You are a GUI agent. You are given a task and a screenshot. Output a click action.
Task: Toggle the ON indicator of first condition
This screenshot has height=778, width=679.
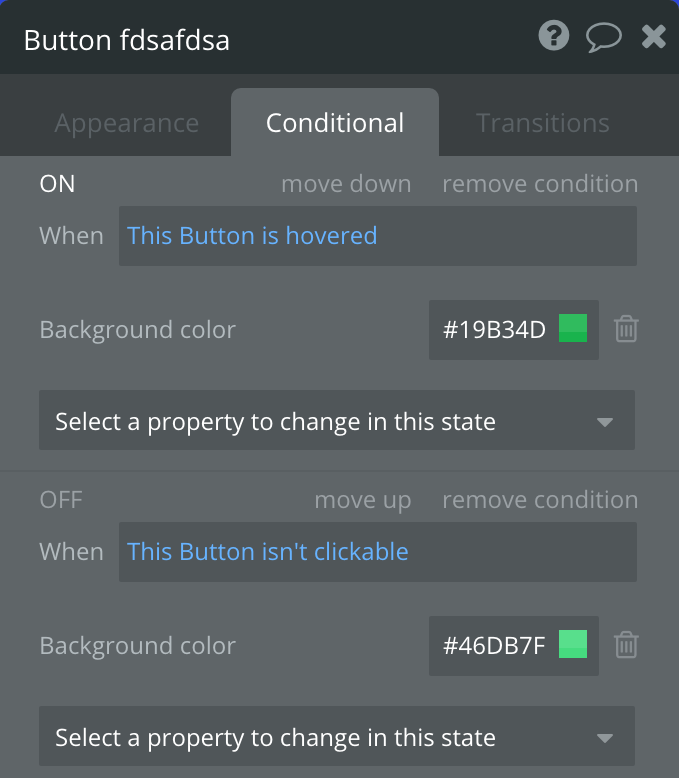[x=57, y=184]
